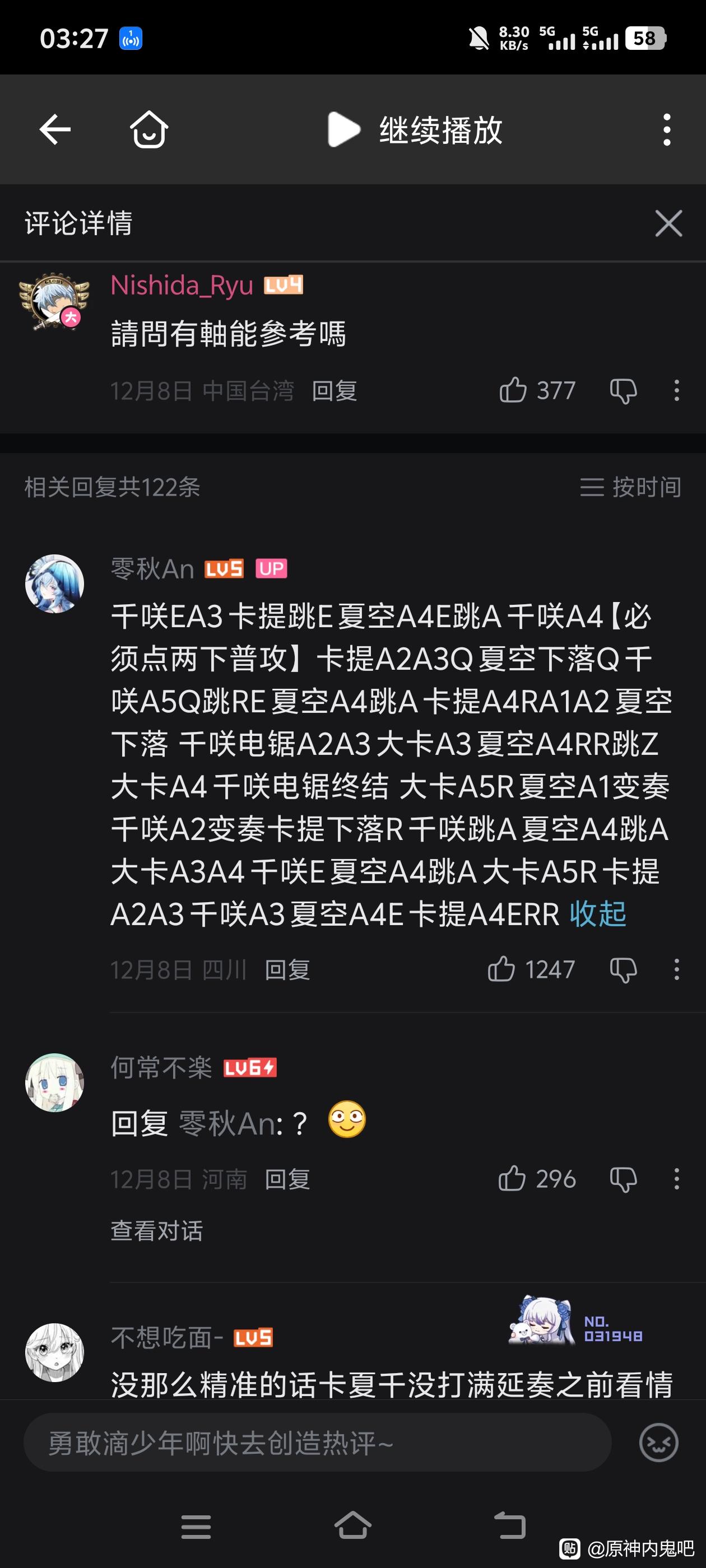706x1568 pixels.
Task: Close the 评论详情 comment detail panel
Action: coord(669,223)
